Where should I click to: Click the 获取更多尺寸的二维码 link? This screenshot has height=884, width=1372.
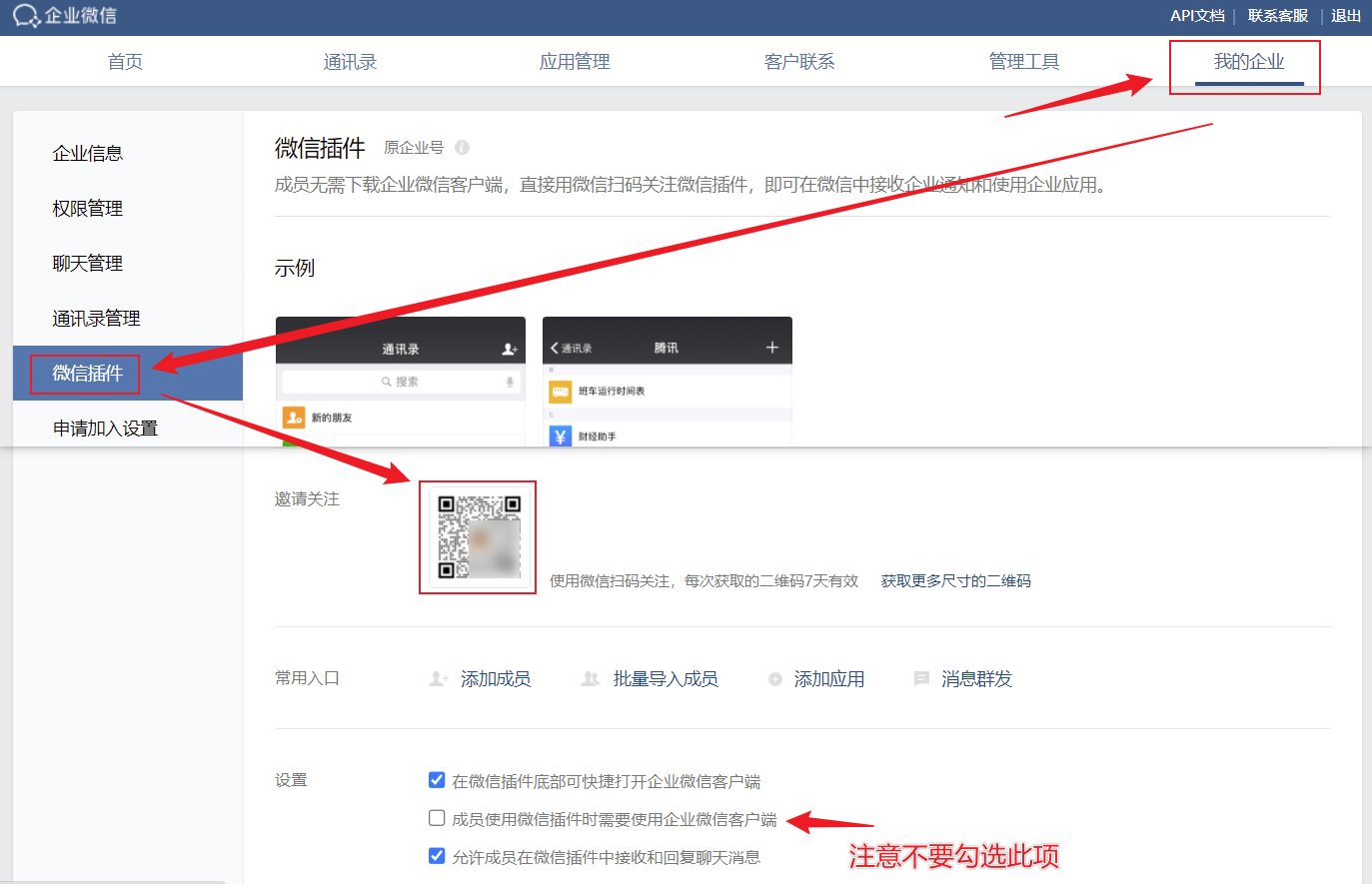pyautogui.click(x=954, y=580)
